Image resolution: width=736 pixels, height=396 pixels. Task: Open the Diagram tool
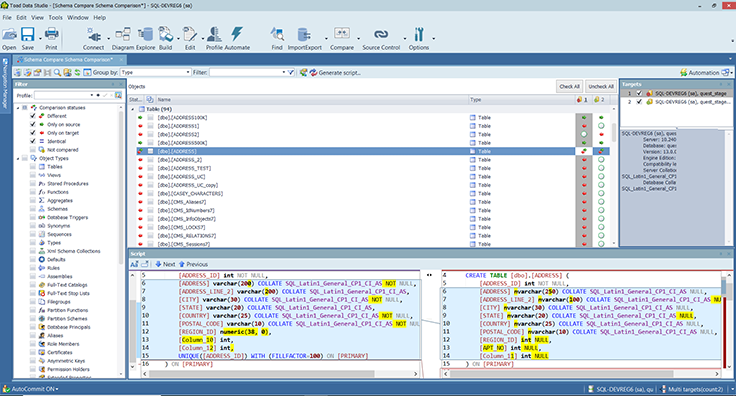tap(123, 35)
